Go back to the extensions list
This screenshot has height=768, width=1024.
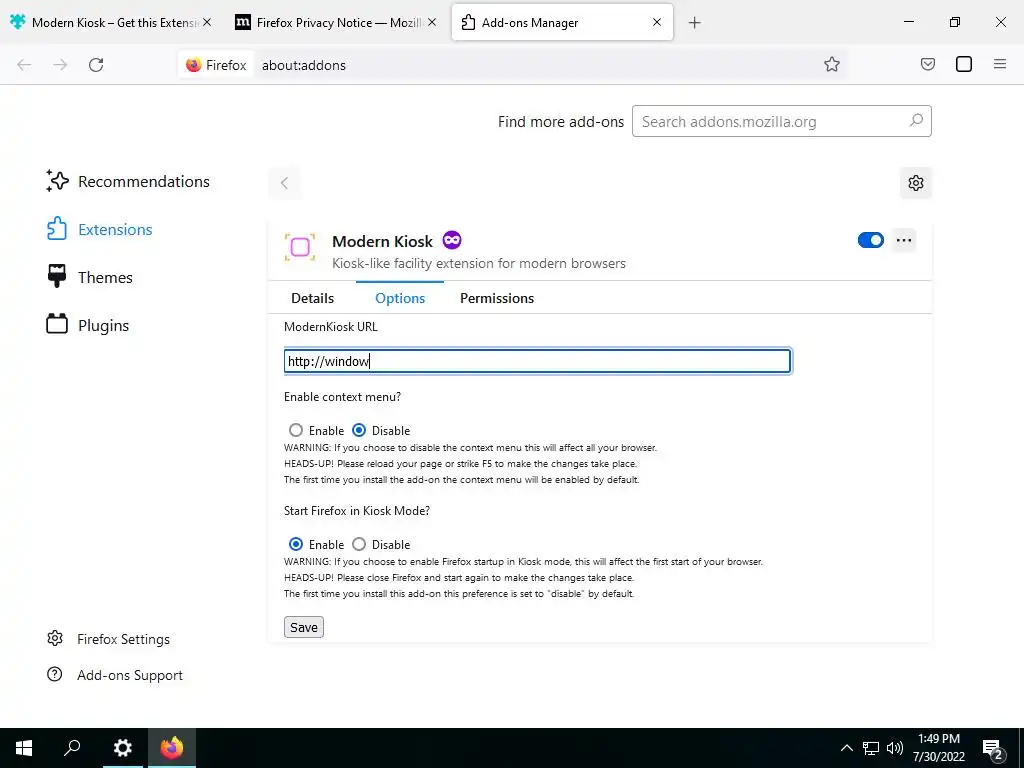[284, 183]
